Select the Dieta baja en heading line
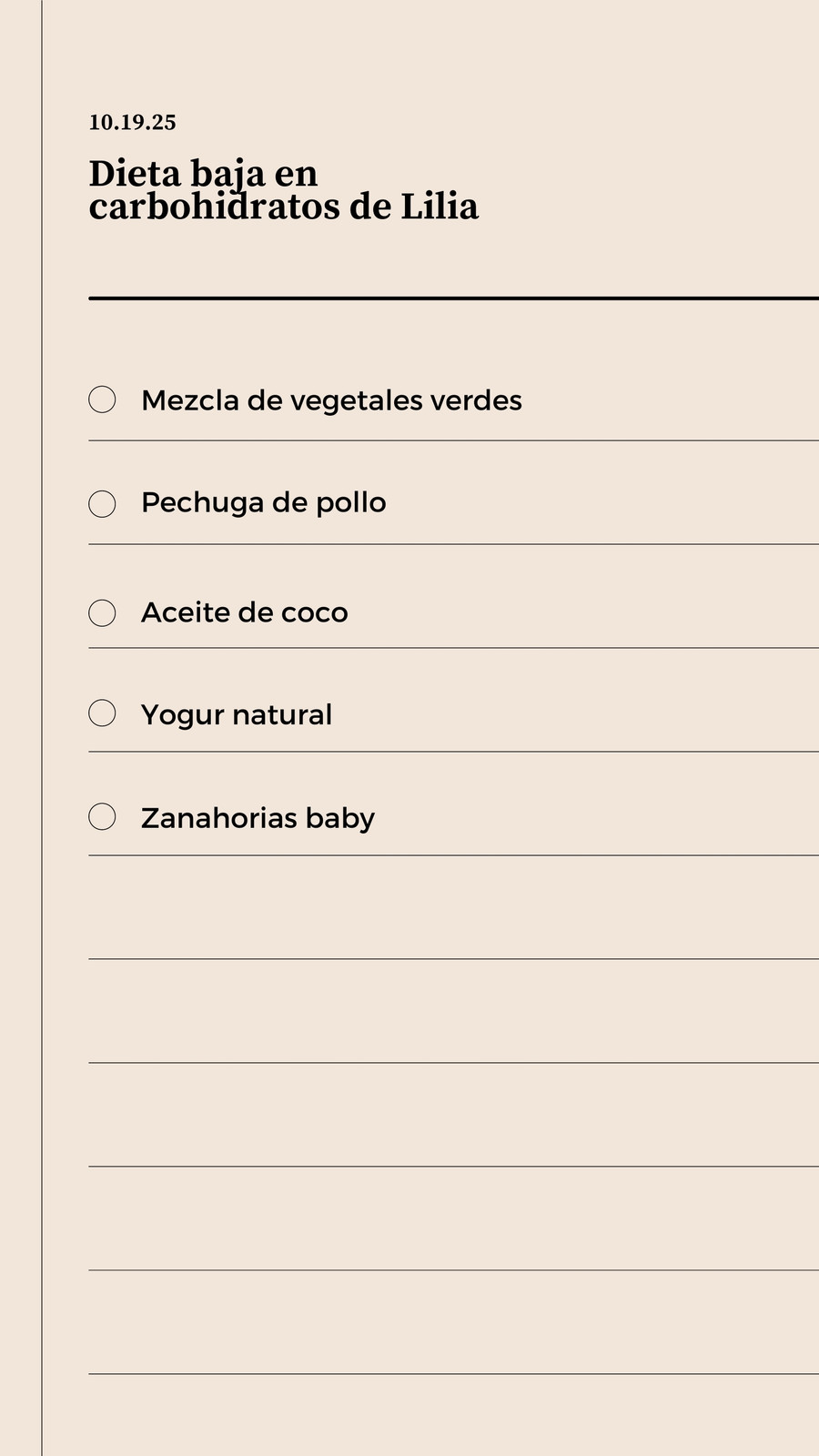 click(x=203, y=173)
